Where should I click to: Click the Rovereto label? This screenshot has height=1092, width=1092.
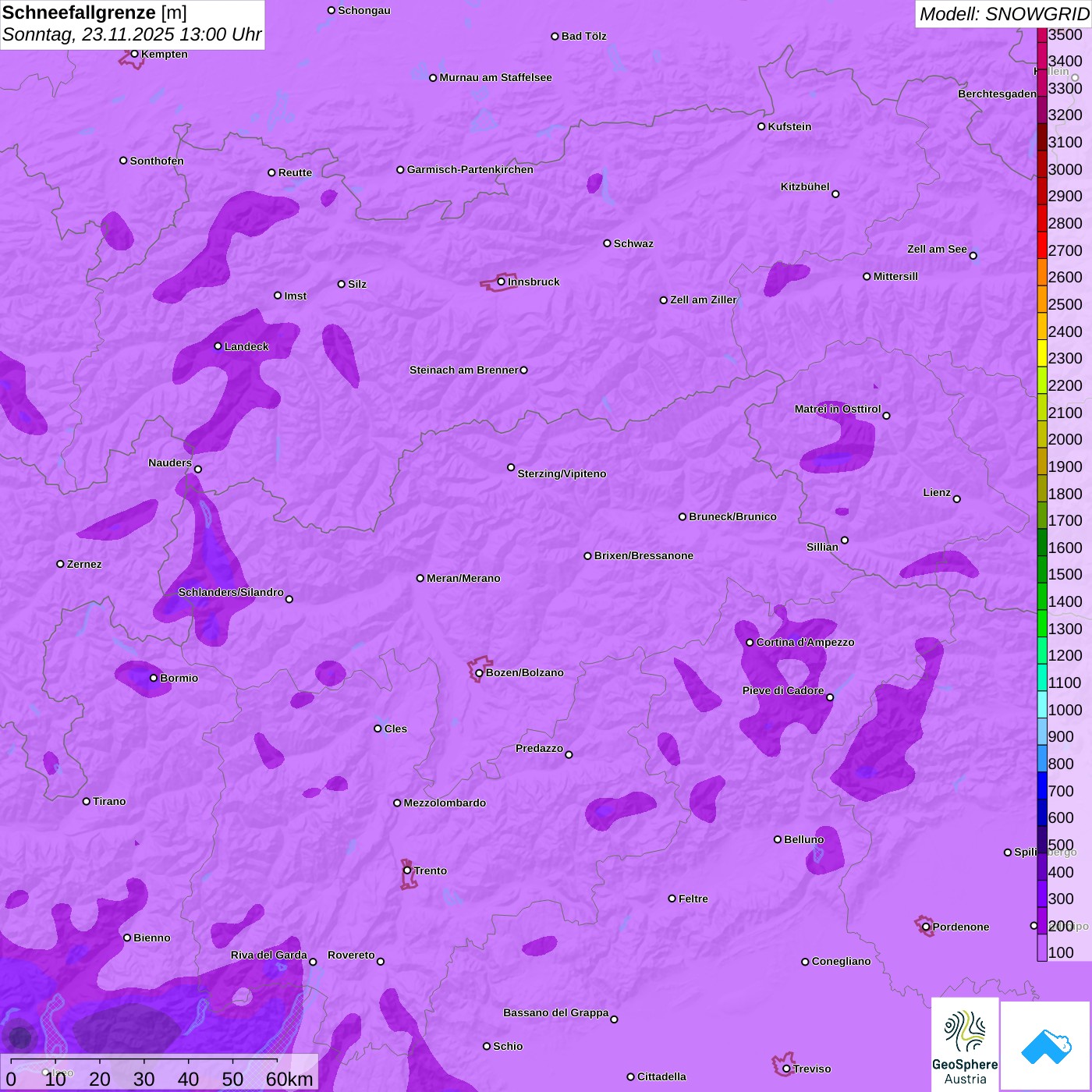(351, 955)
